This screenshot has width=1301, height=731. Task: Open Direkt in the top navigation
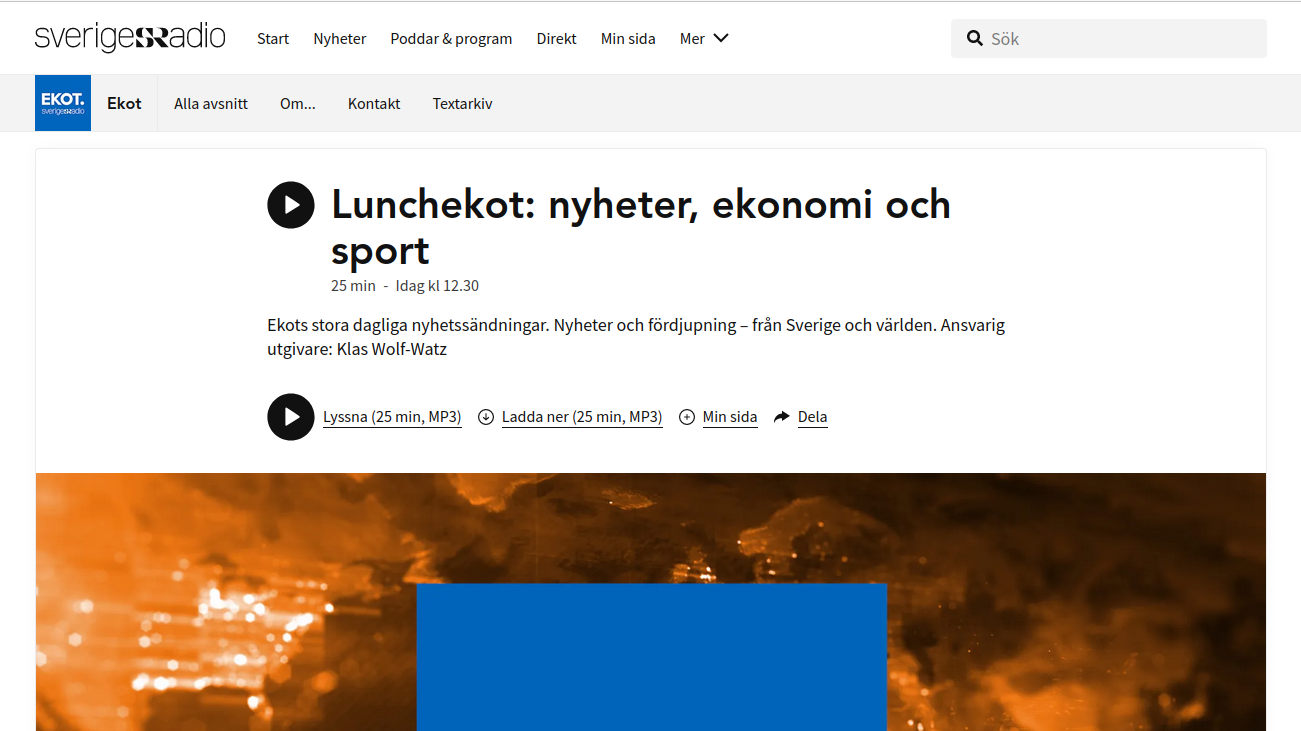click(x=557, y=38)
